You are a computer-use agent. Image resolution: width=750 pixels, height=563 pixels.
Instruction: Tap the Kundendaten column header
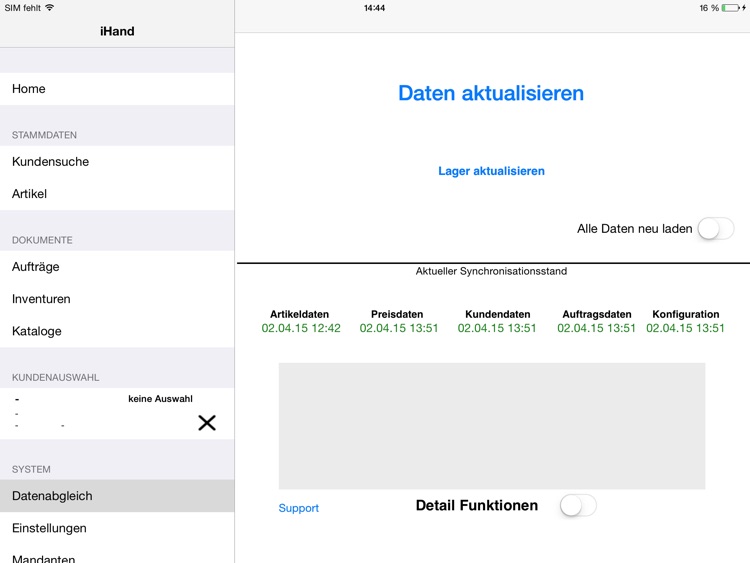point(497,314)
